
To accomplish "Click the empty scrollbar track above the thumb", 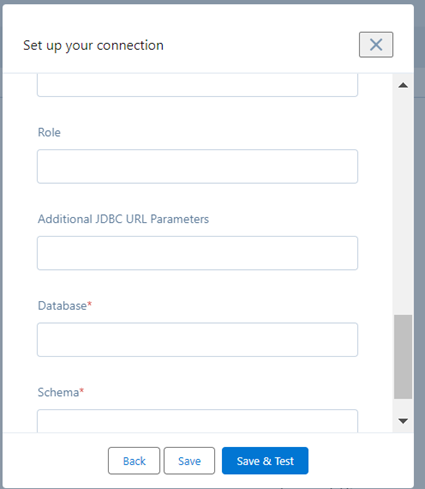I will (x=403, y=204).
